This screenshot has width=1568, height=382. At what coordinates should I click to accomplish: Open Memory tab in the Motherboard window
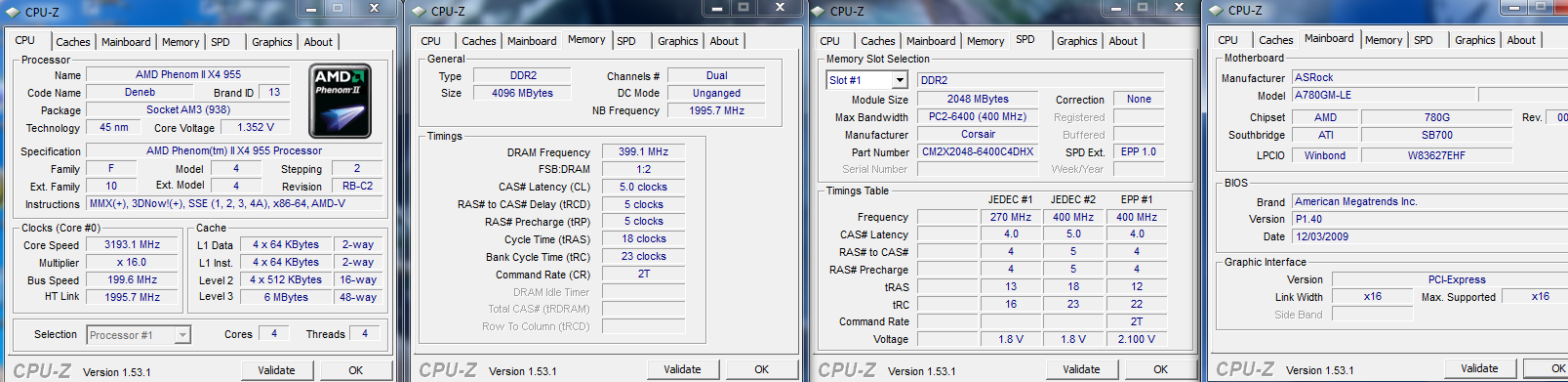1384,40
